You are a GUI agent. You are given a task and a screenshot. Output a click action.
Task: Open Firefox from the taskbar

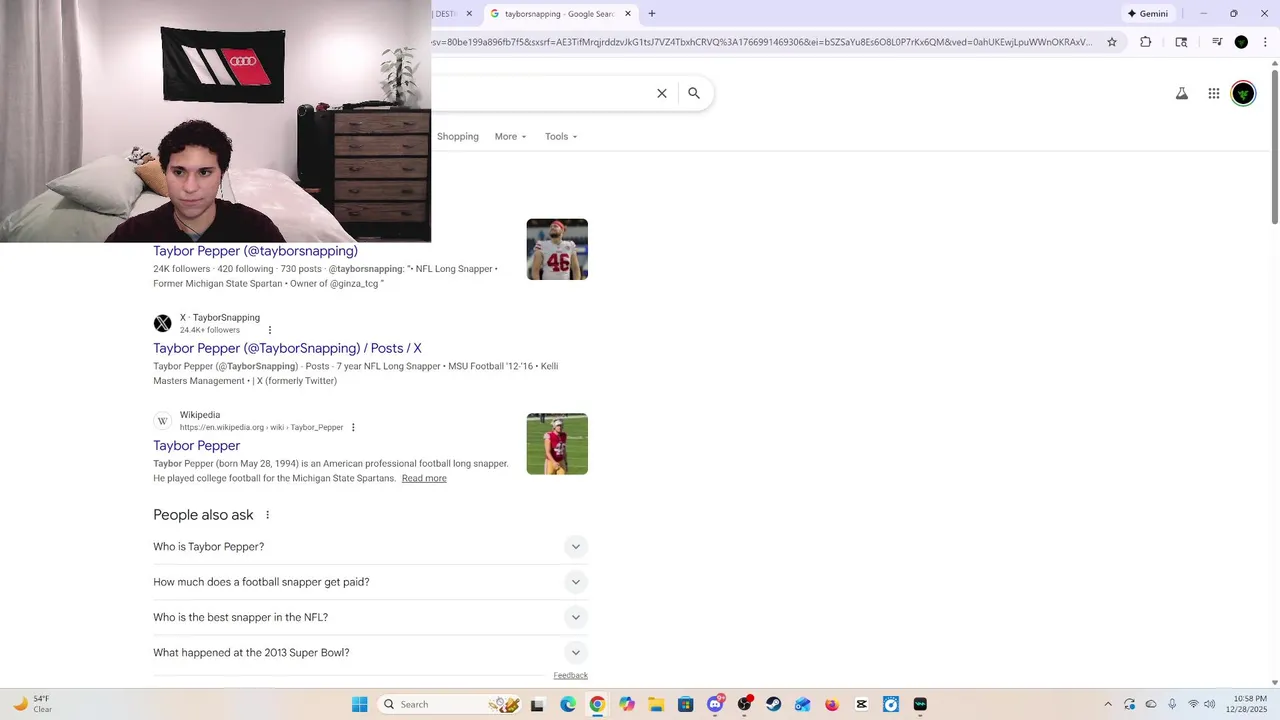pyautogui.click(x=832, y=704)
